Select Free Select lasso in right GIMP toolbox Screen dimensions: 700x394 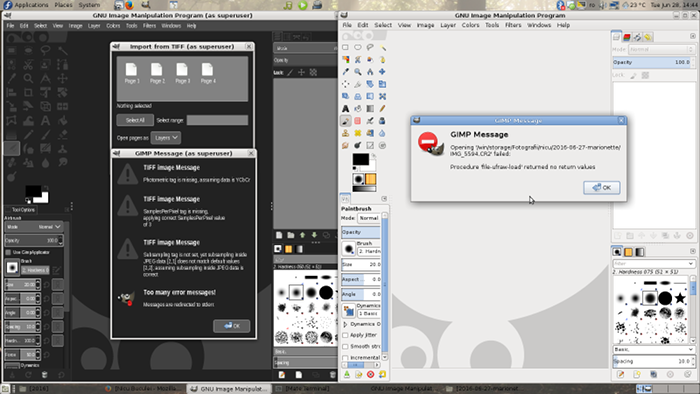point(370,47)
